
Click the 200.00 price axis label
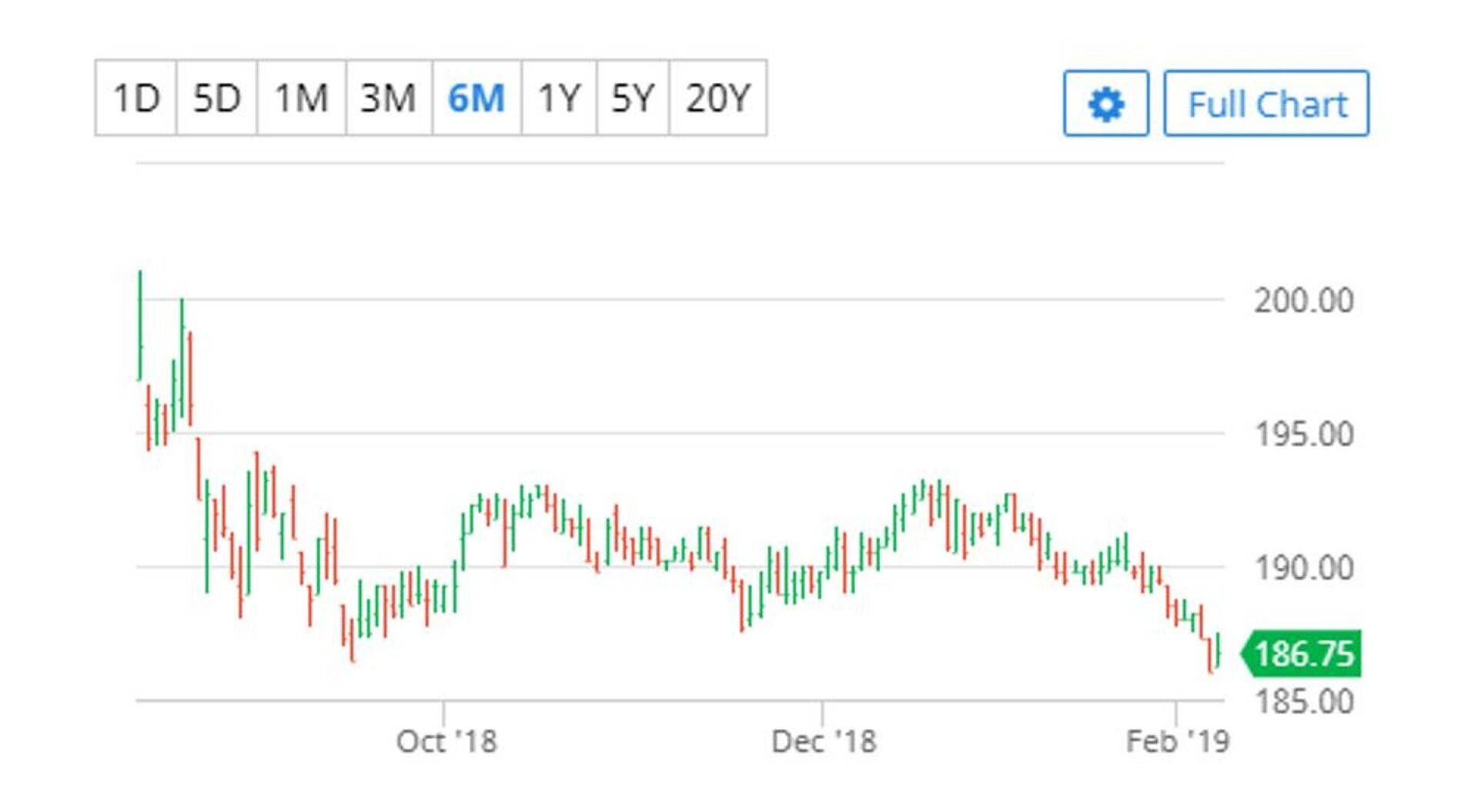(1303, 300)
